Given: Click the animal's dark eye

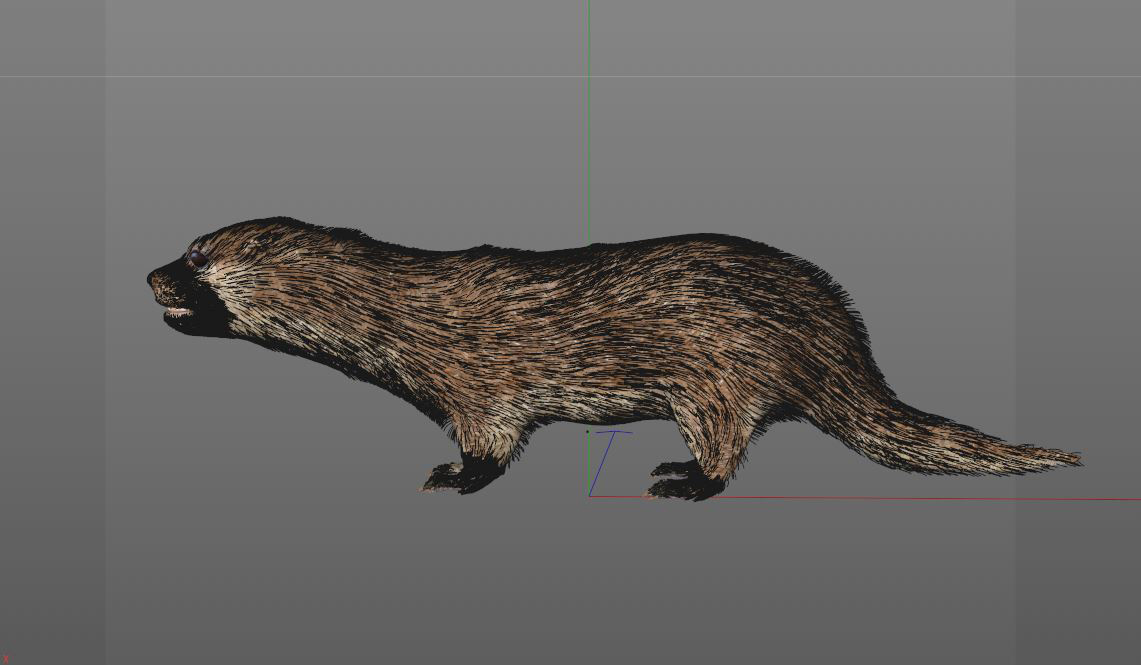Looking at the screenshot, I should click(198, 258).
